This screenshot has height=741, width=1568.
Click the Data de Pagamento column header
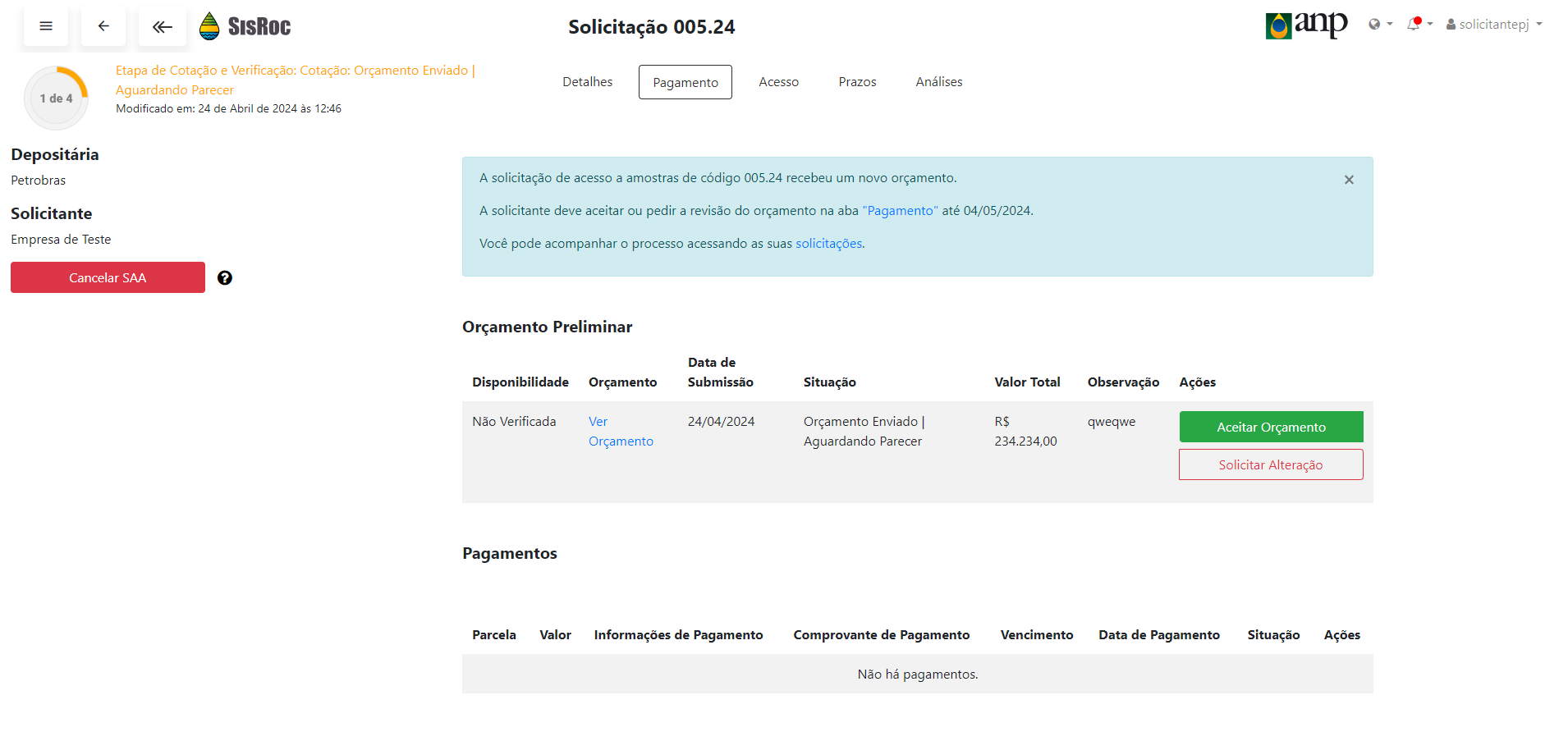[1159, 635]
